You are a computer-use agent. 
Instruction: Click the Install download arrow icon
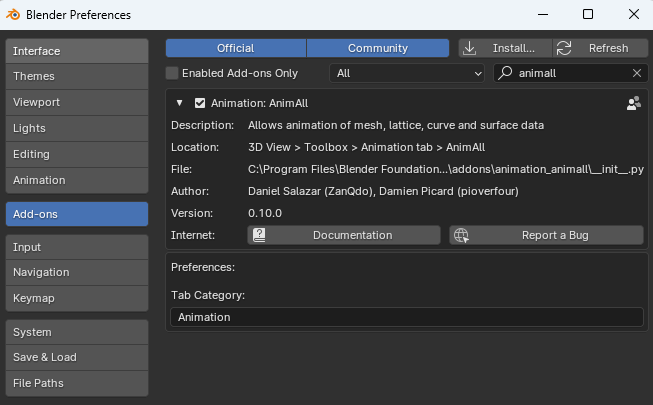pos(469,48)
